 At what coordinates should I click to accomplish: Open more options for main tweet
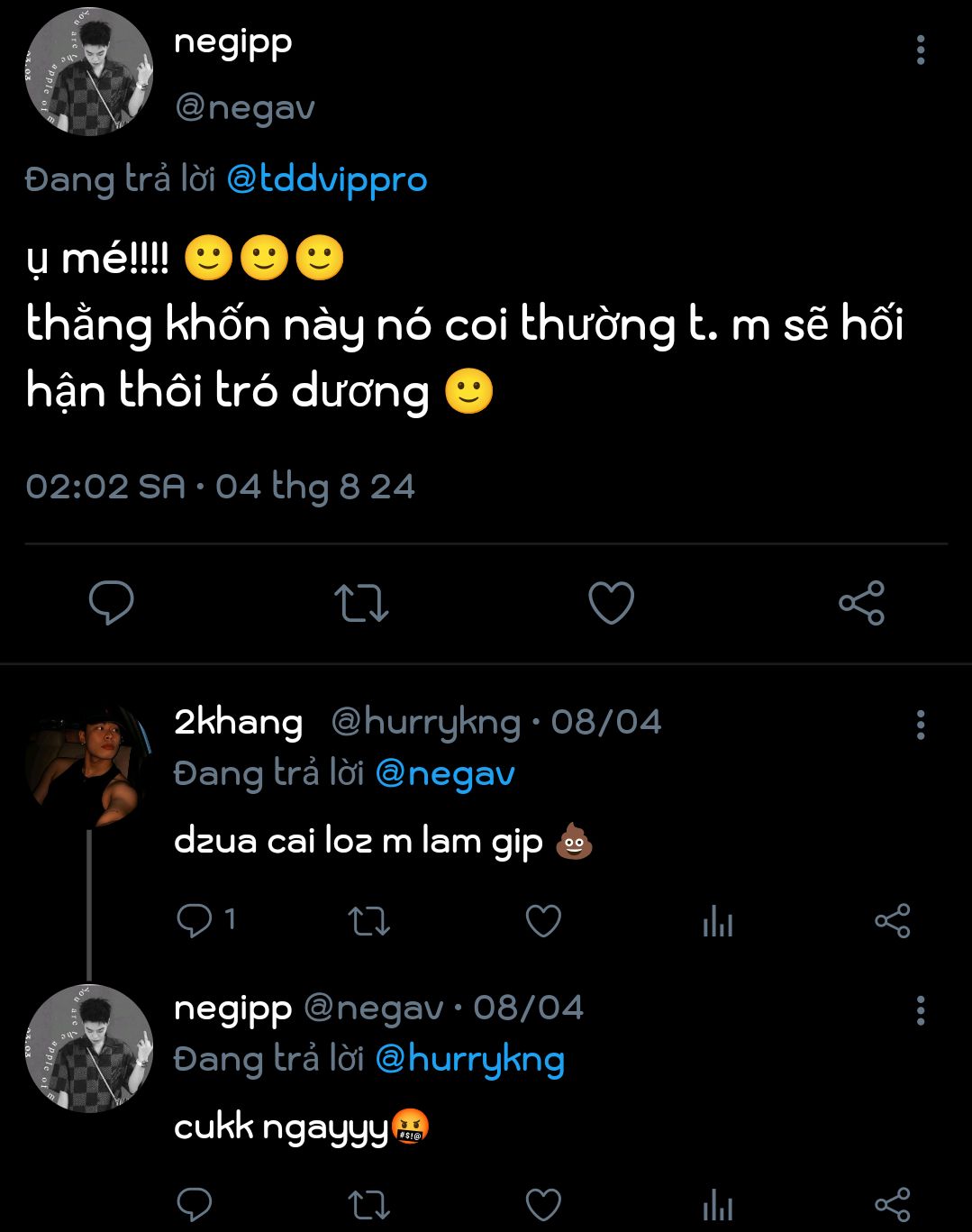[x=920, y=50]
